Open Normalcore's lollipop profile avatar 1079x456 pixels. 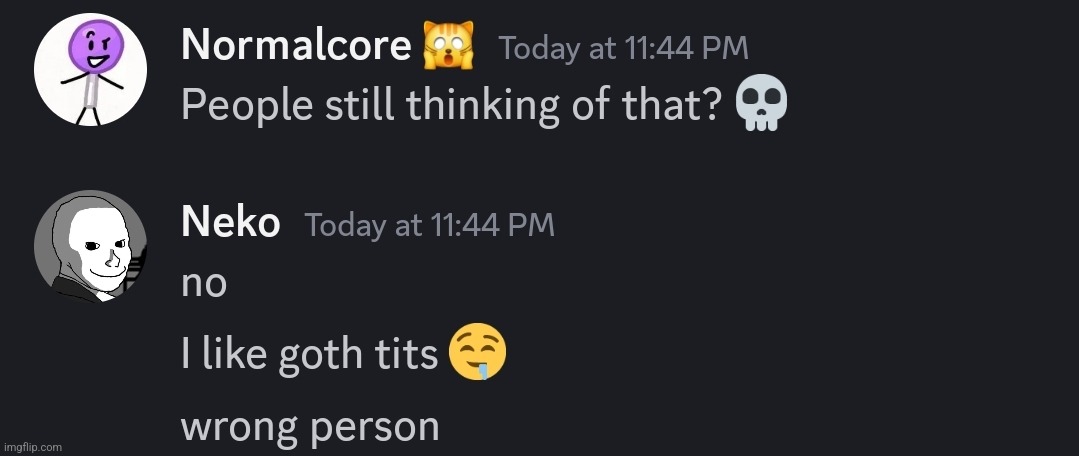90,69
